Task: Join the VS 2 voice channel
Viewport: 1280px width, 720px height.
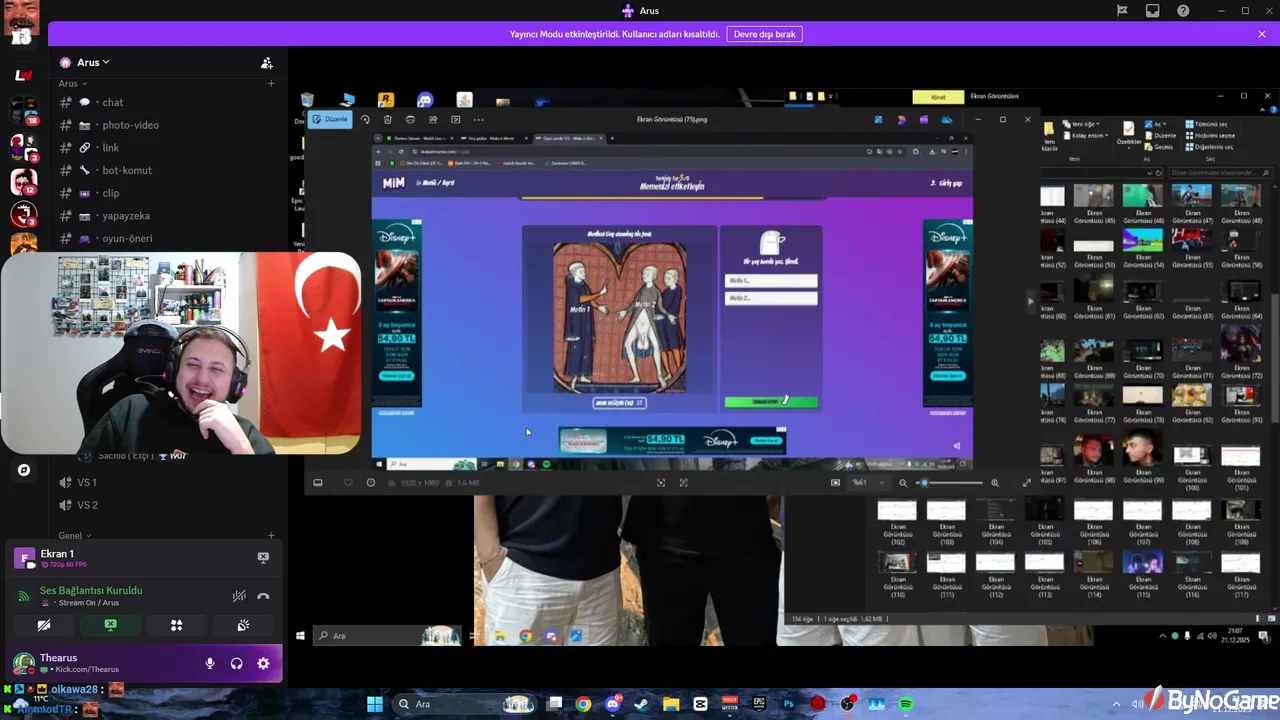Action: pos(167,505)
